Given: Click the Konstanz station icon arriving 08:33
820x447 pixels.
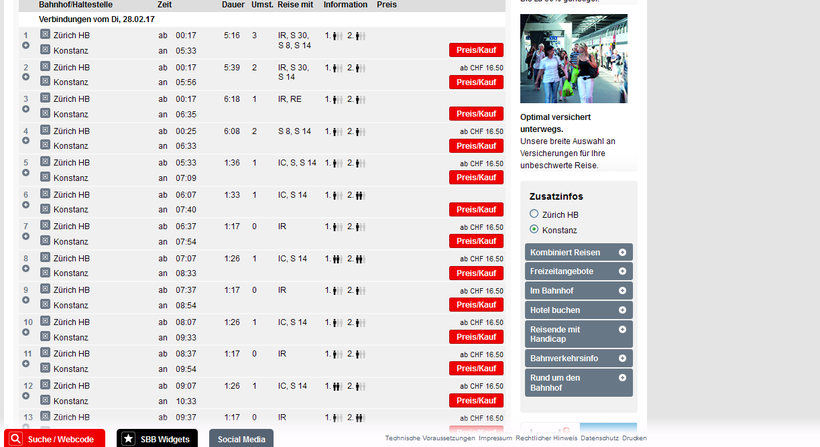Looking at the screenshot, I should (x=45, y=272).
